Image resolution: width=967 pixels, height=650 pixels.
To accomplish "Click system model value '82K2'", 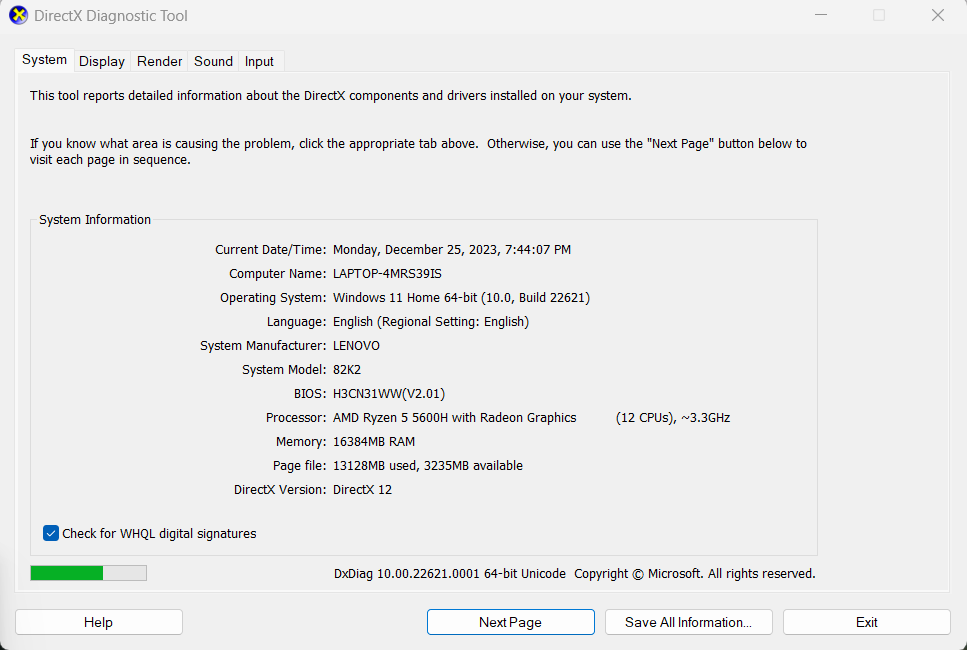I will click(x=347, y=370).
